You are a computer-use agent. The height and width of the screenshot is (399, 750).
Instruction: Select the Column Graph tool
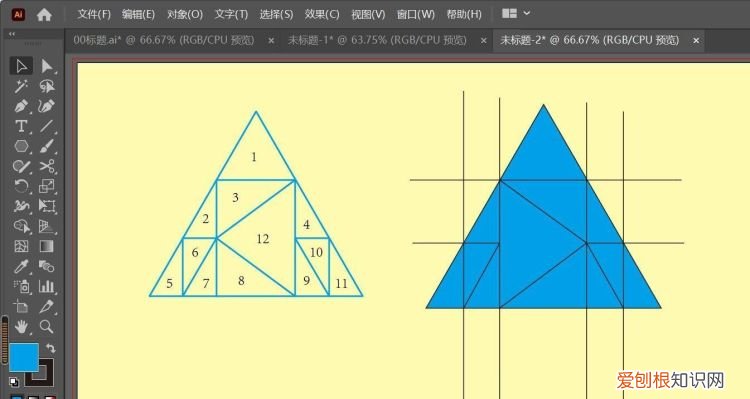(x=47, y=287)
